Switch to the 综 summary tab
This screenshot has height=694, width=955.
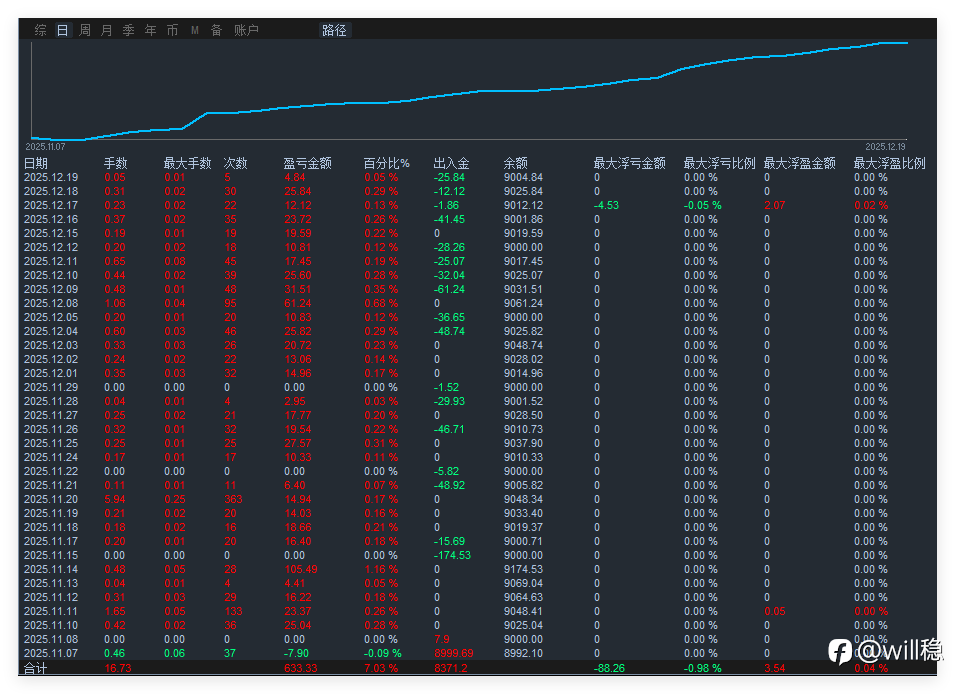40,30
